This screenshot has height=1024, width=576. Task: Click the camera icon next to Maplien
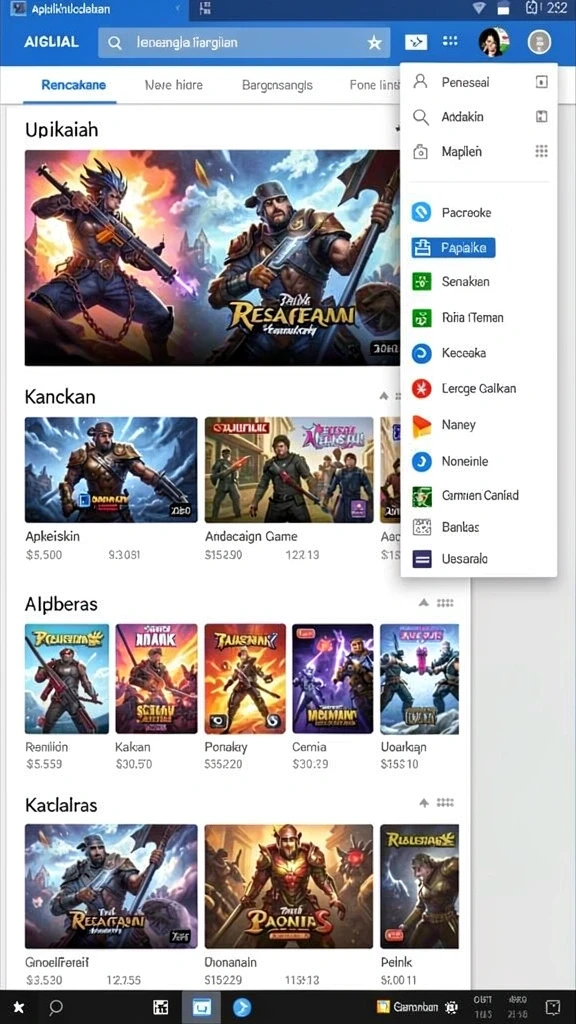421,152
